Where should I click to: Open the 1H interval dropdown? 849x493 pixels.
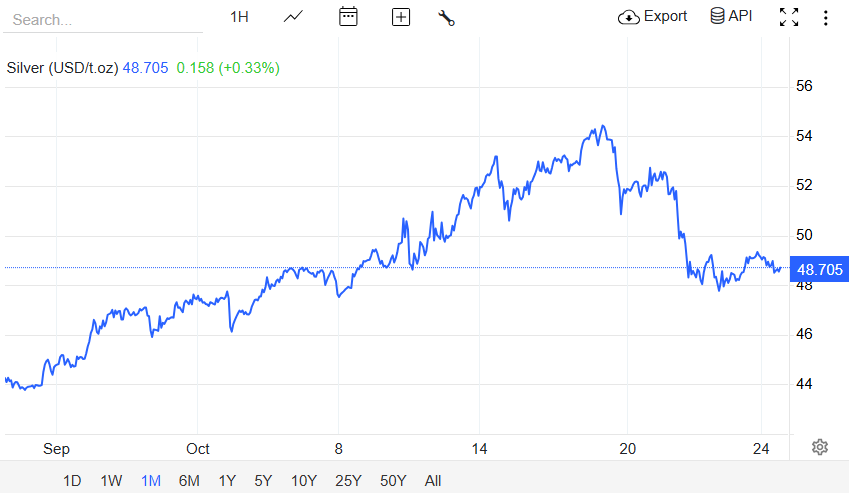point(239,17)
